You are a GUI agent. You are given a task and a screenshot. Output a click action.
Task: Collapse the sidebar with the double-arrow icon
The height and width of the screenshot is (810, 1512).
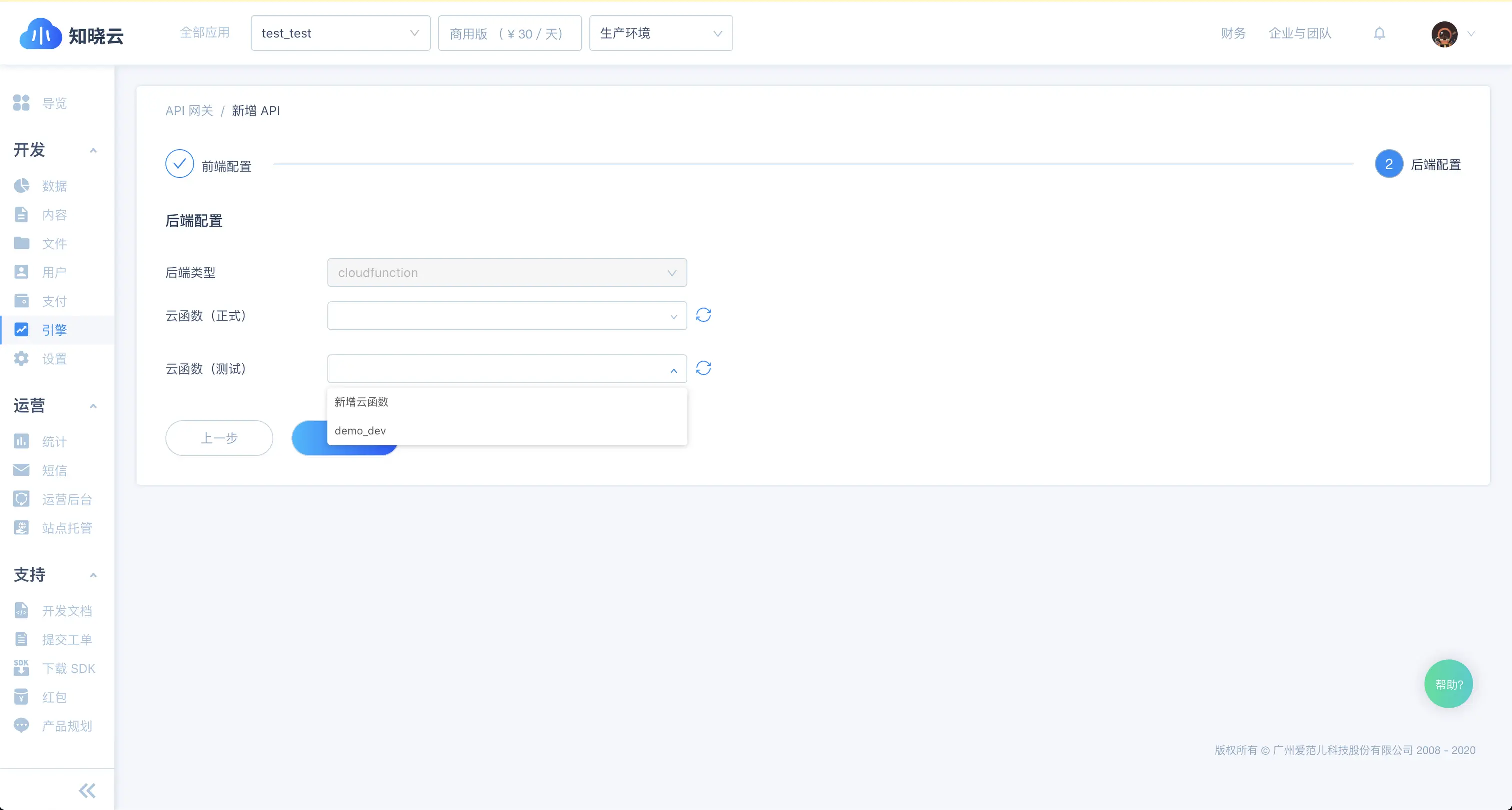click(87, 790)
